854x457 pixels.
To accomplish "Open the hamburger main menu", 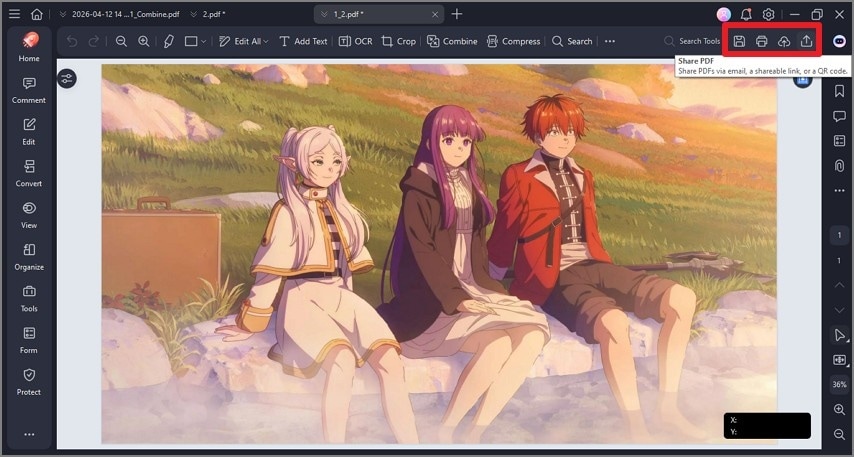I will pyautogui.click(x=14, y=14).
